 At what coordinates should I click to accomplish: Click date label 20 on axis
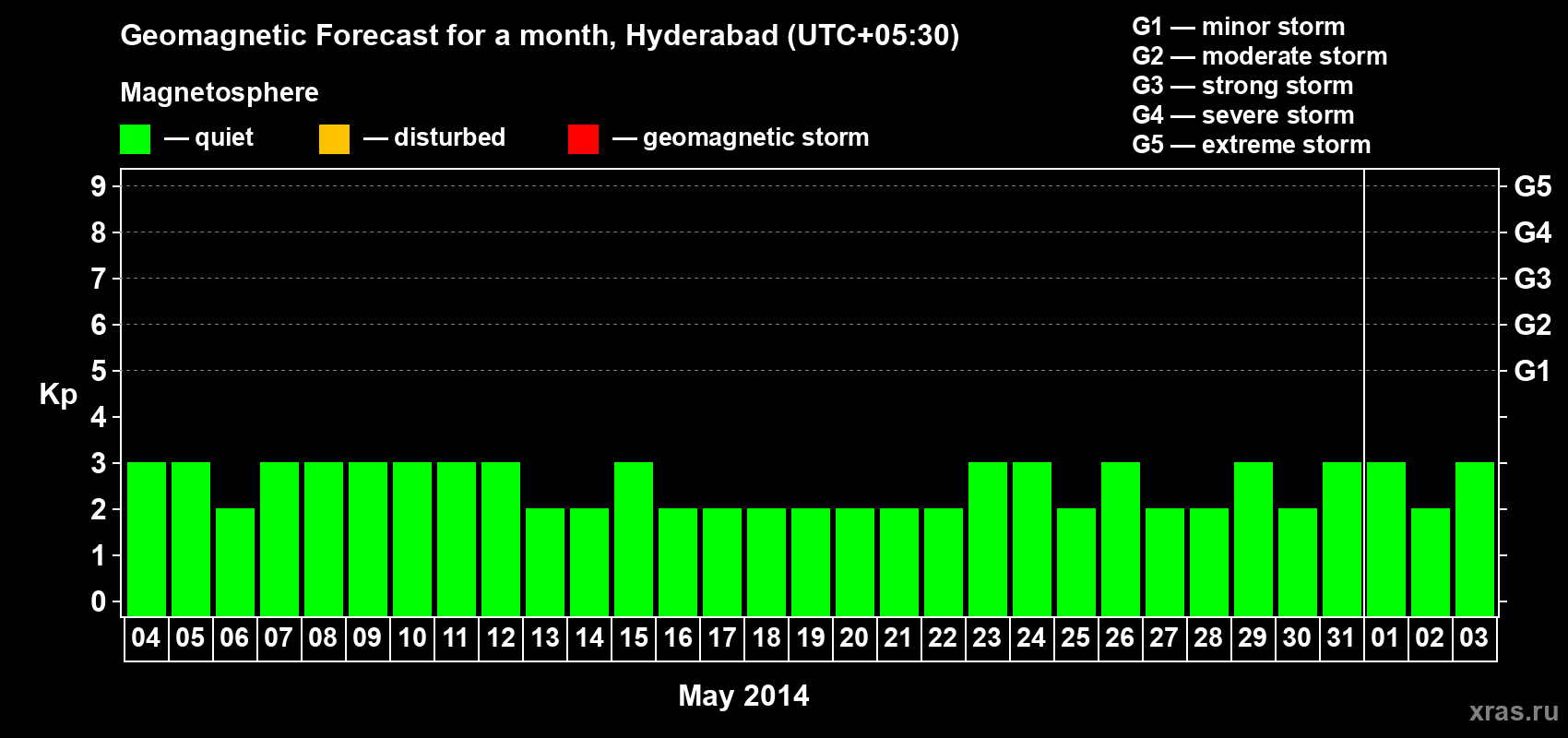pos(854,638)
